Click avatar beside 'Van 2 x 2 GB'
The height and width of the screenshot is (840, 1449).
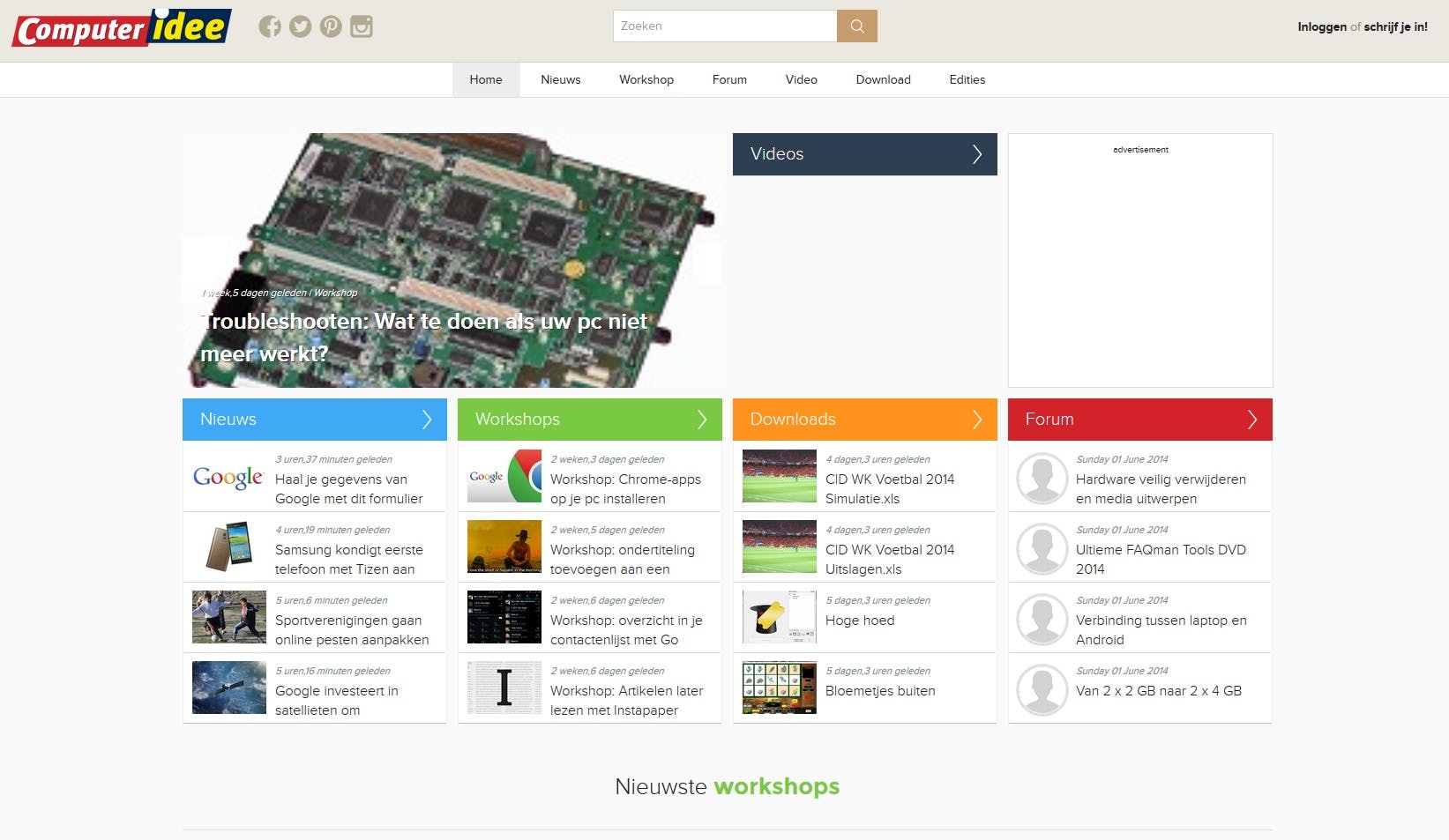tap(1042, 689)
